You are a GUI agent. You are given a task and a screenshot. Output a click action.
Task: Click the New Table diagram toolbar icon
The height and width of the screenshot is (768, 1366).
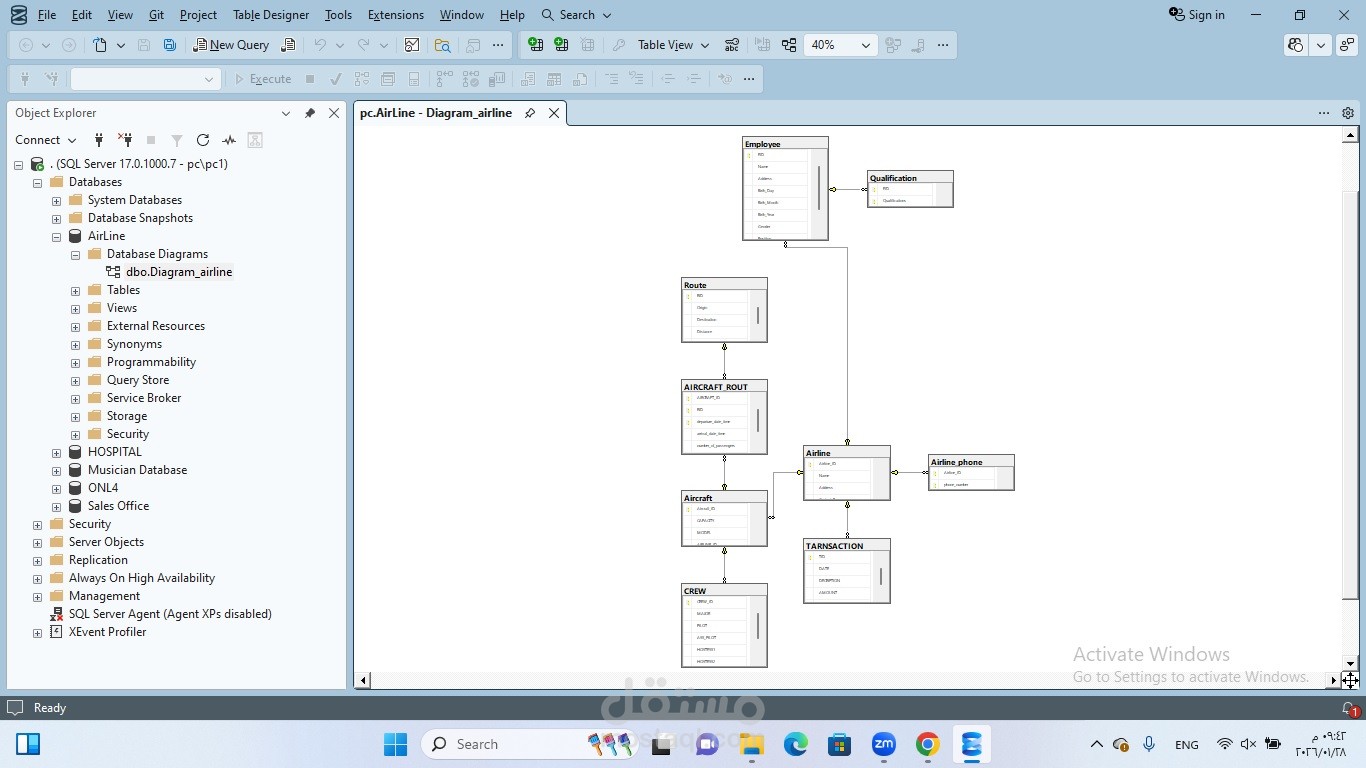click(535, 45)
